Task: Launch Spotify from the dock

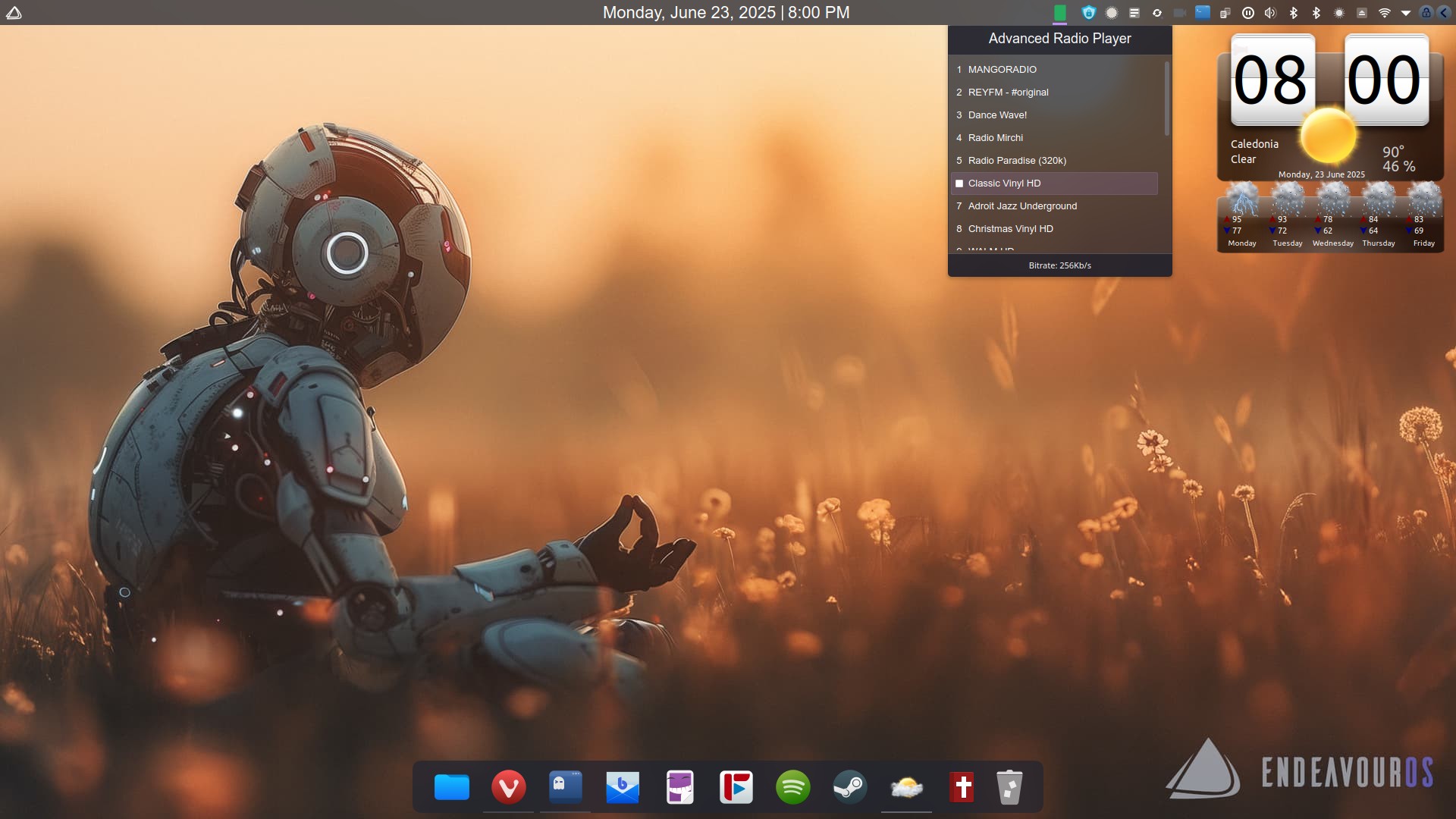Action: (x=792, y=787)
